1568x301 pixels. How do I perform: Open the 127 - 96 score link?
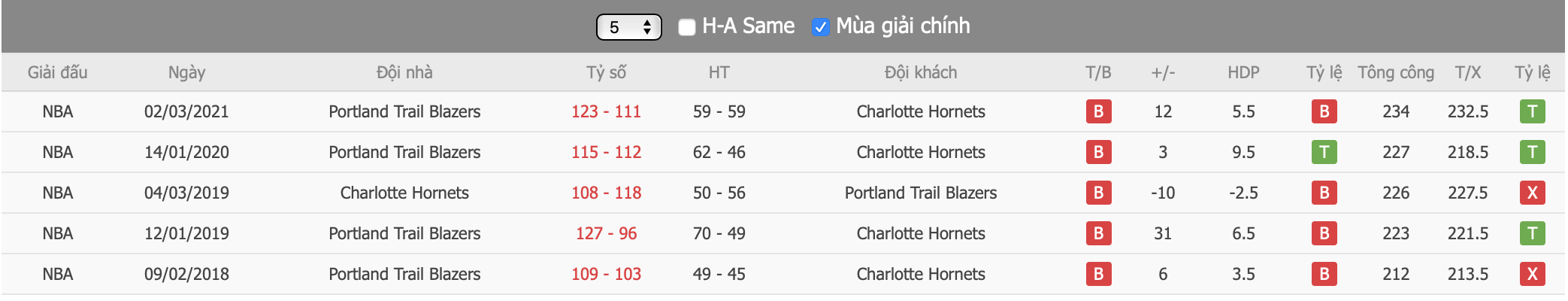(606, 234)
